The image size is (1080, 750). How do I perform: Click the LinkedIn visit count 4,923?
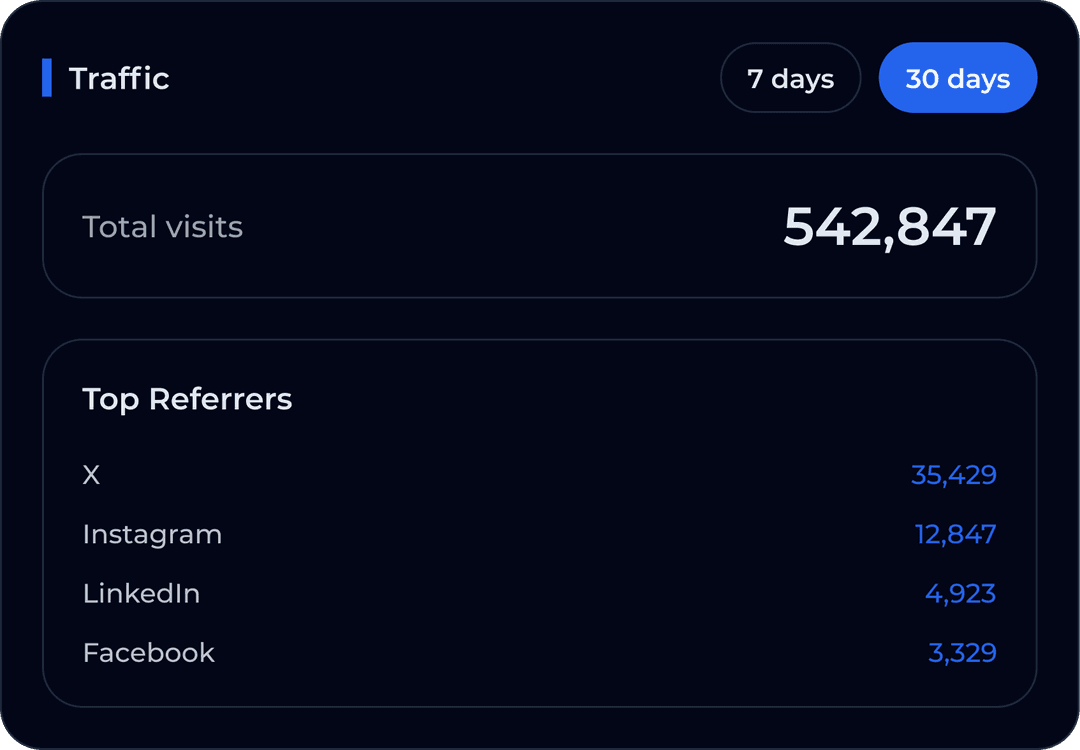click(x=960, y=593)
